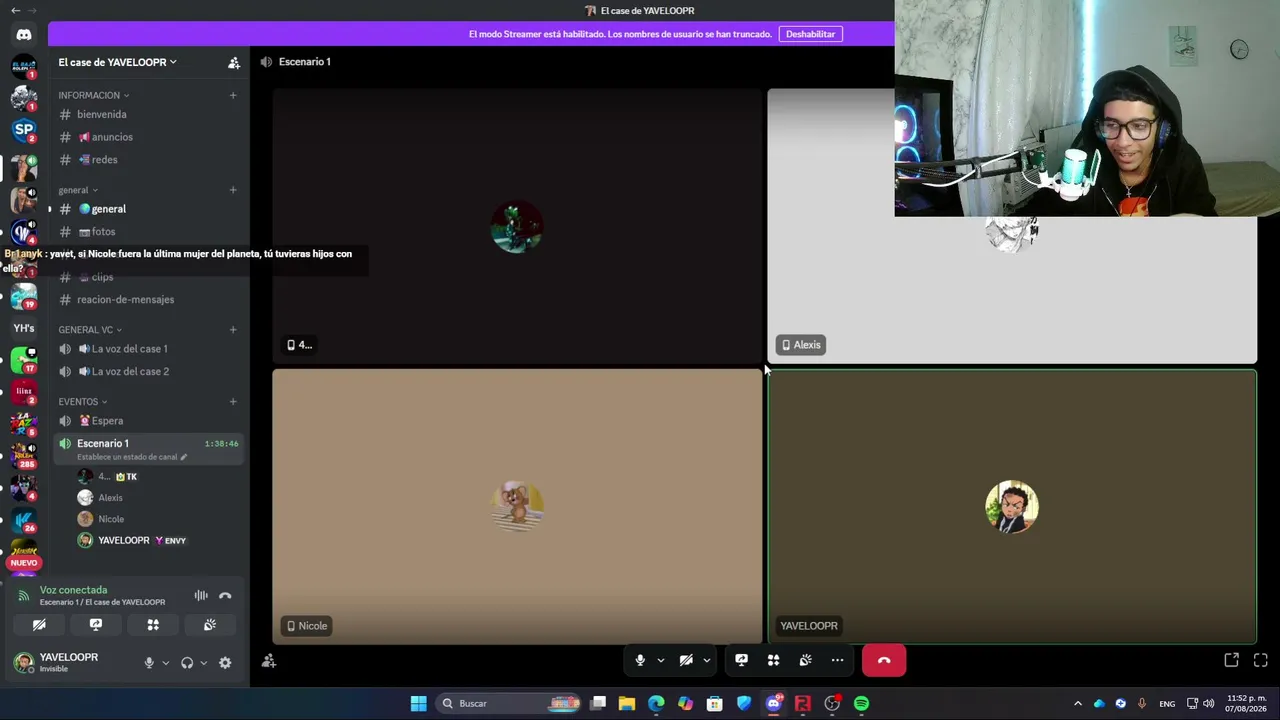Deafen audio with the headphones icon
1280x720 pixels.
187,663
